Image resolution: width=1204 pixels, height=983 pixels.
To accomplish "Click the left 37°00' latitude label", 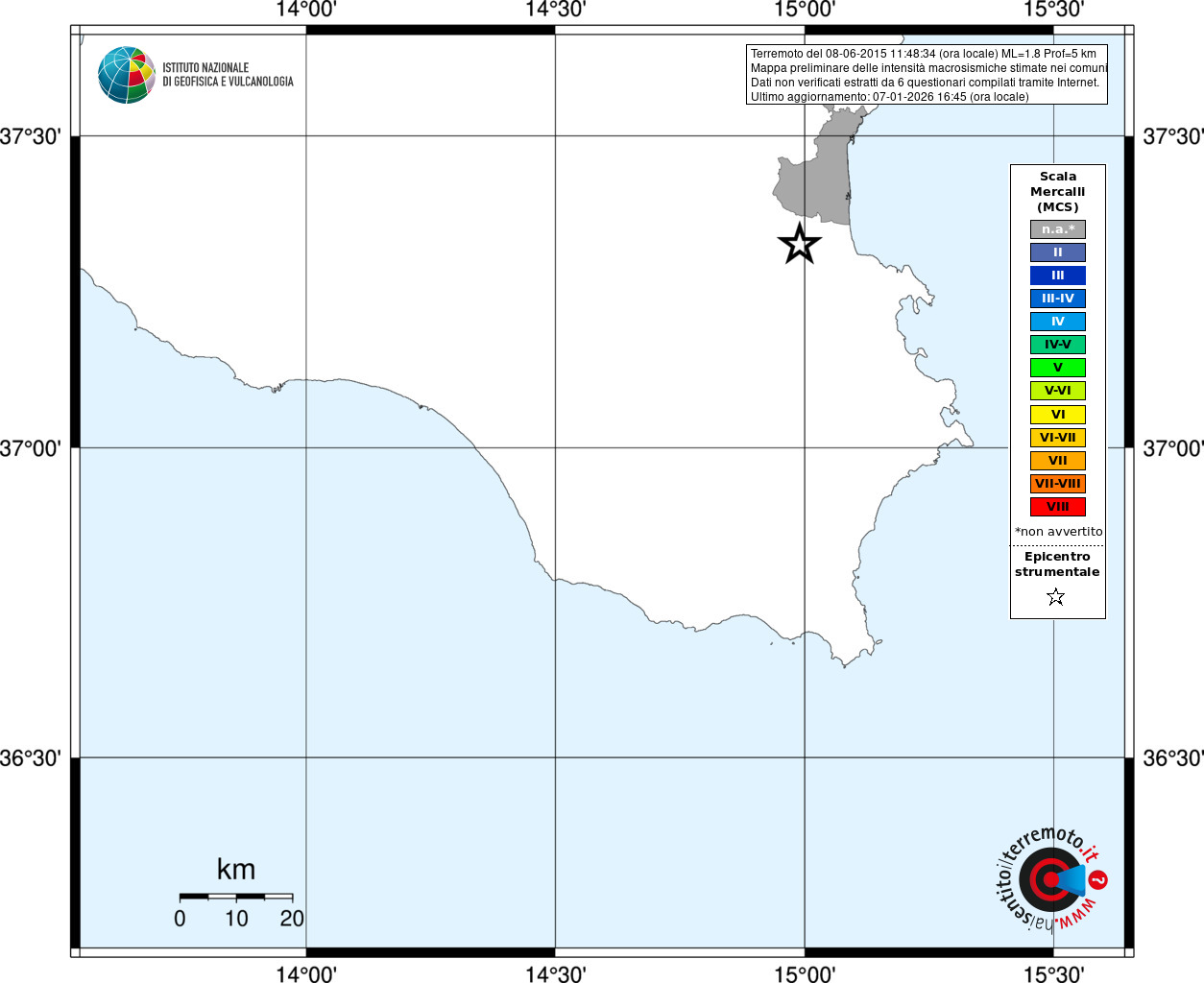I will (x=31, y=448).
